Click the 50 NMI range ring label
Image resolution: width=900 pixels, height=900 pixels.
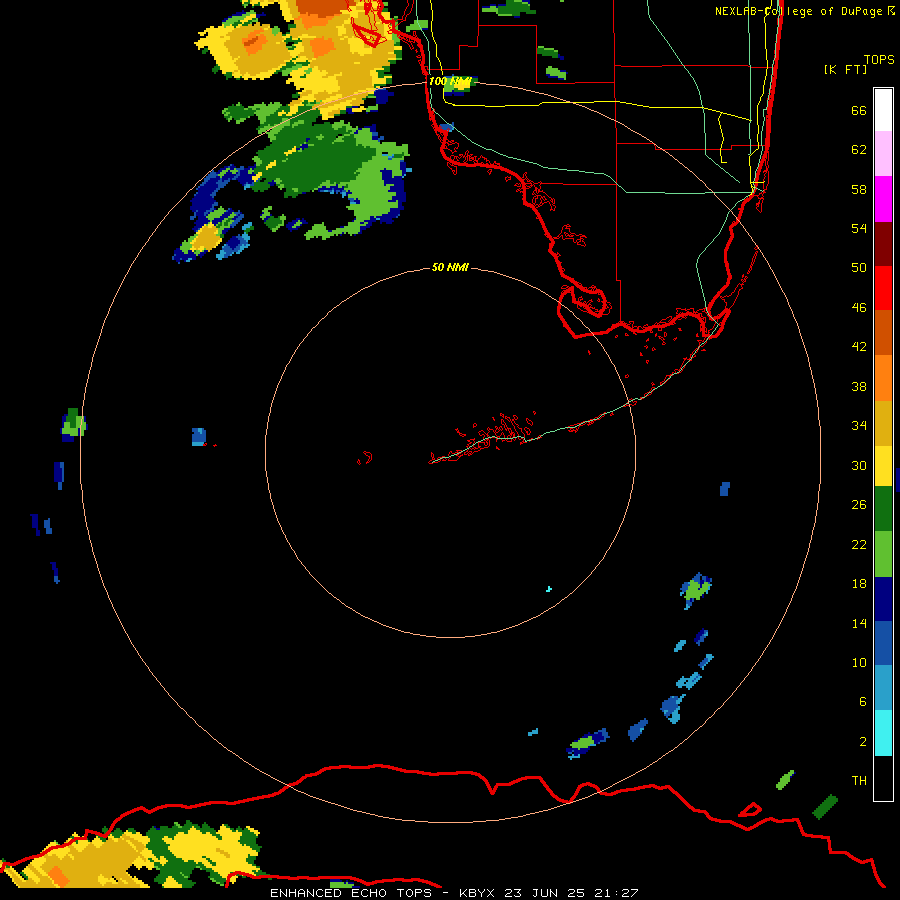pyautogui.click(x=450, y=267)
